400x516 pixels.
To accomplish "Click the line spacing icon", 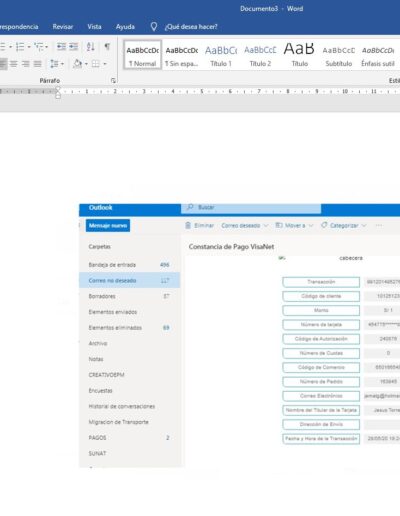I will (x=54, y=63).
